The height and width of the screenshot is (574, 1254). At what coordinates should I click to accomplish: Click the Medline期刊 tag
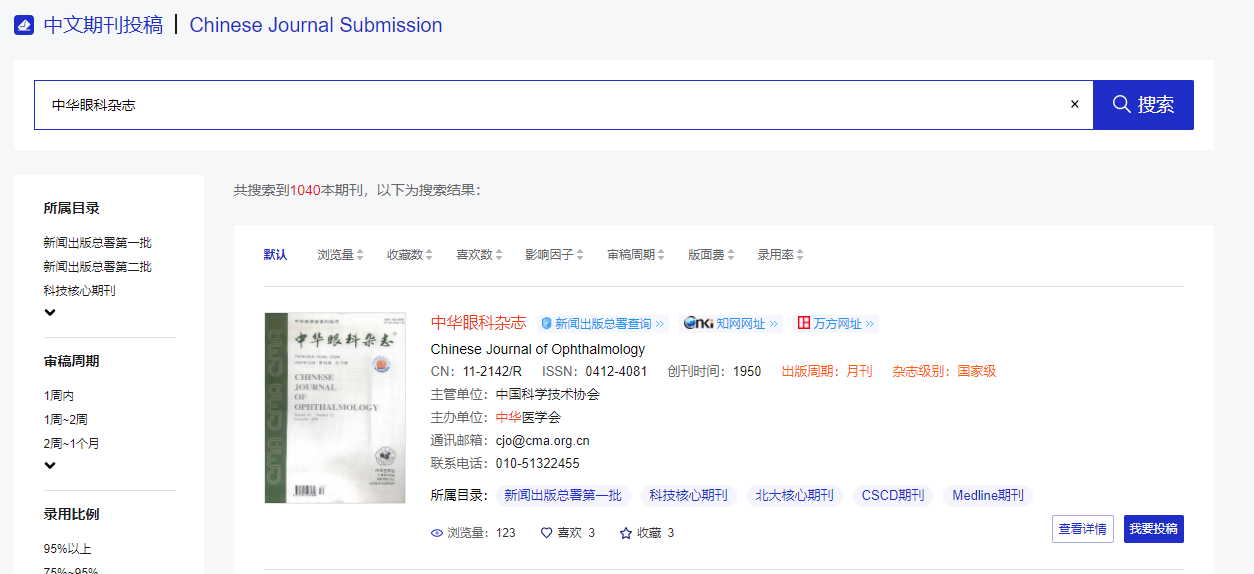coord(988,495)
